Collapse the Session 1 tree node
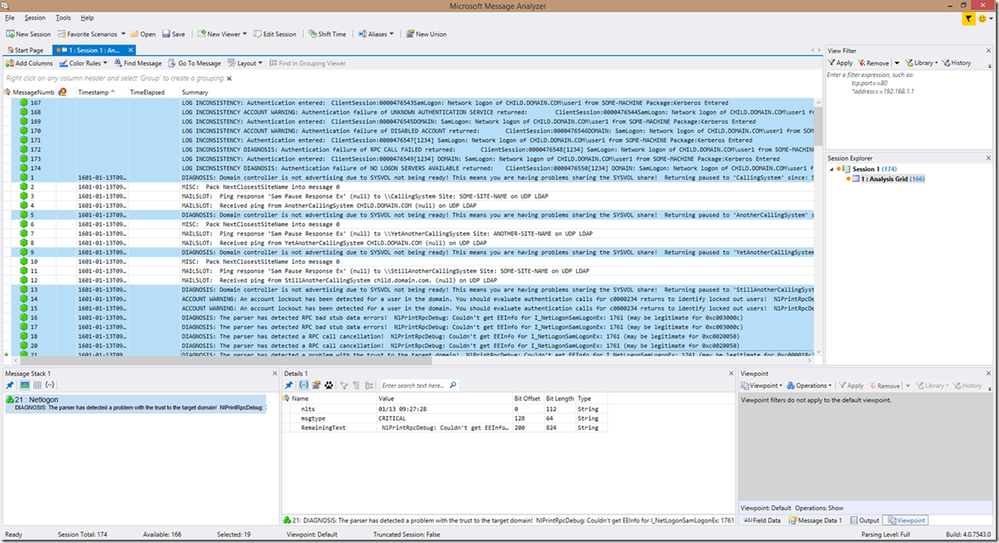The width and height of the screenshot is (999, 543). (831, 169)
